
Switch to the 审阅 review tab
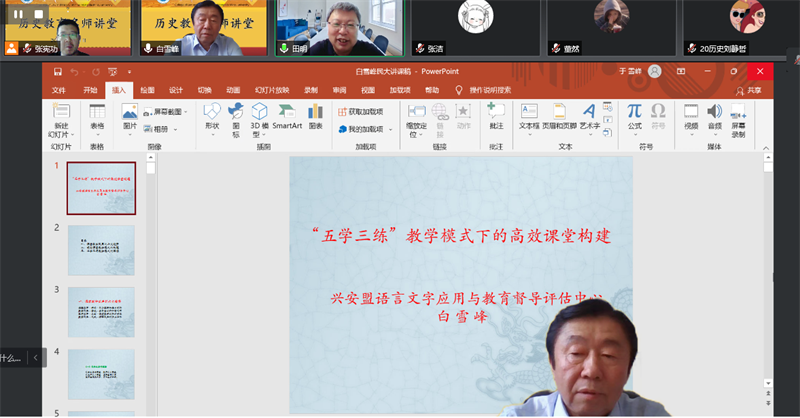pyautogui.click(x=339, y=90)
